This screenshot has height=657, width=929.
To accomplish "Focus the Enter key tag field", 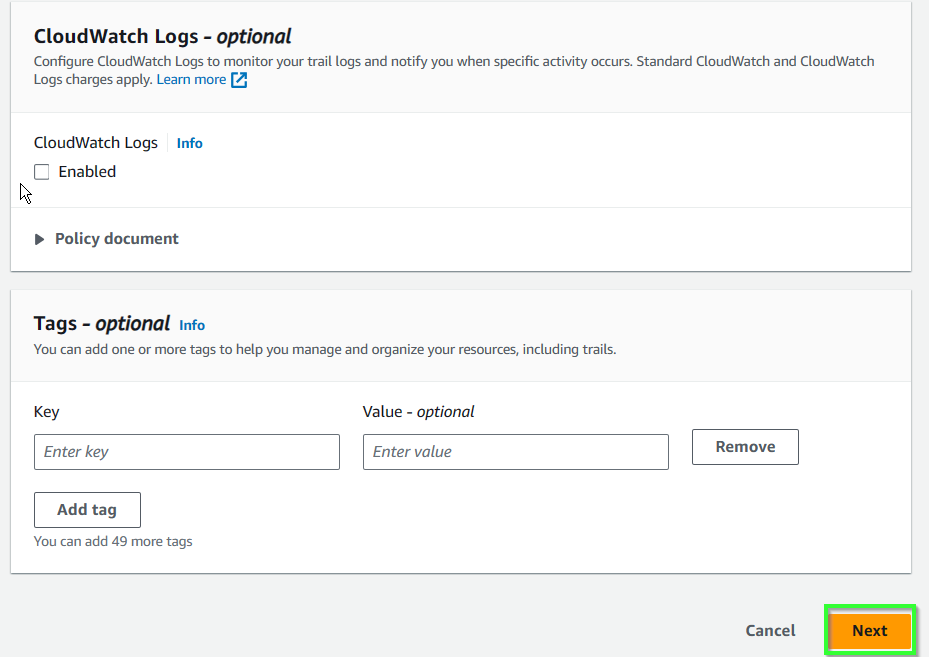I will (187, 452).
